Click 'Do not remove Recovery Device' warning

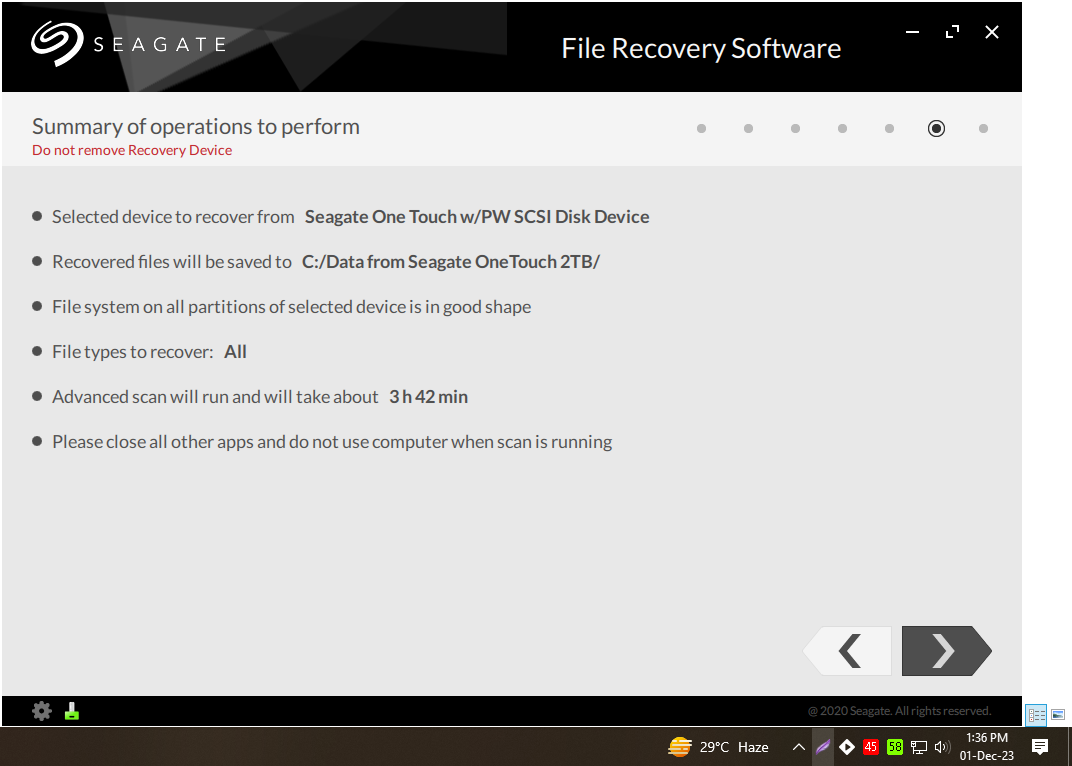pos(132,150)
